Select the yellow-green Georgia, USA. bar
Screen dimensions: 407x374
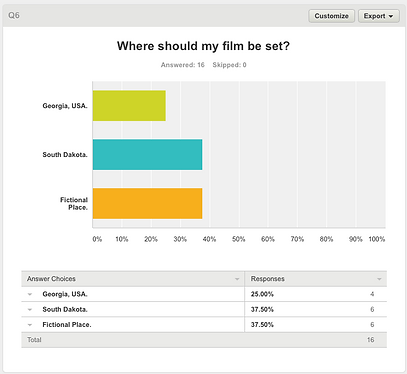(x=129, y=106)
